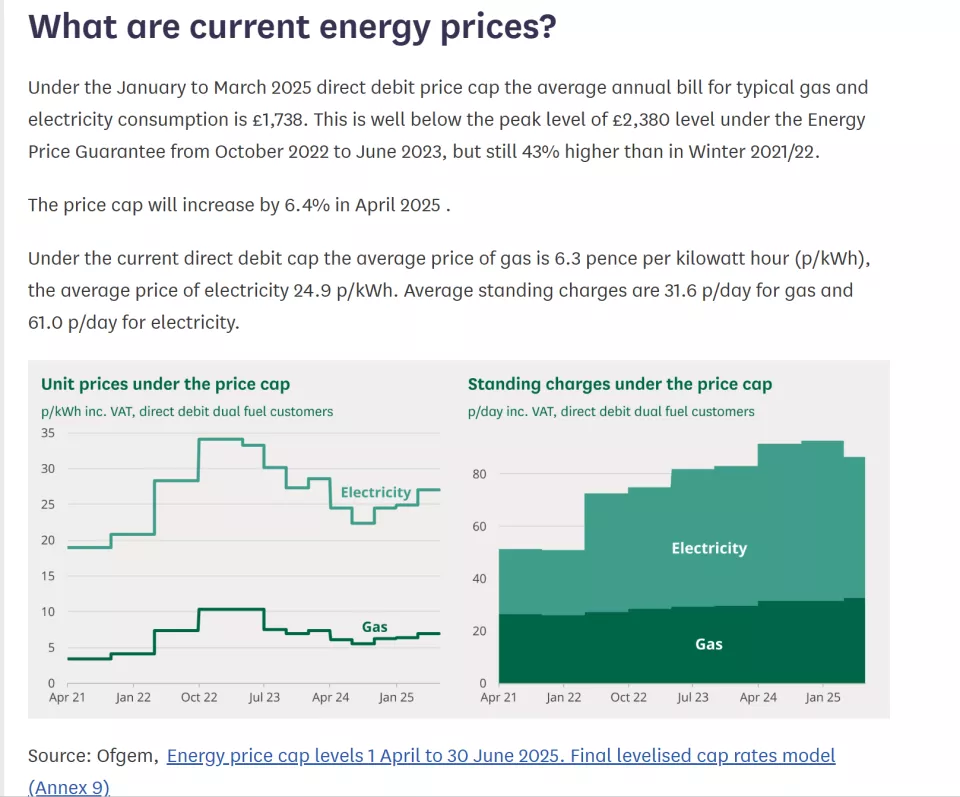Click the paragraph about the 6.4% April 2025 increase

(x=239, y=205)
